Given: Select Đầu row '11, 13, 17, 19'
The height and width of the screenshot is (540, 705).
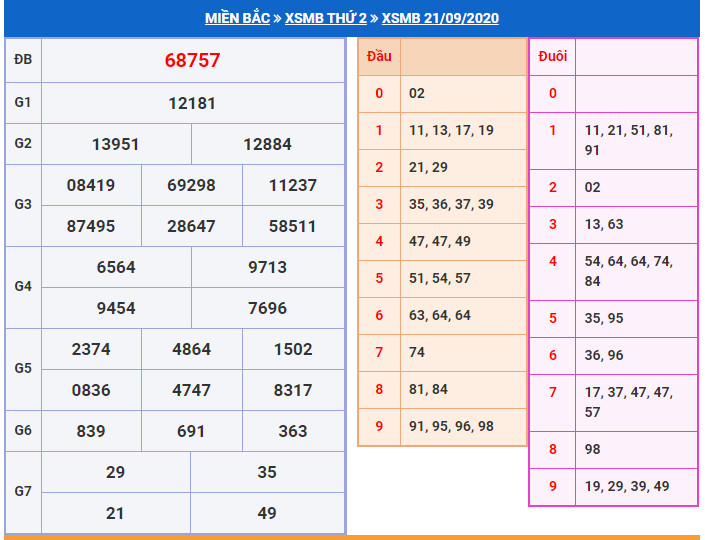Looking at the screenshot, I should pos(451,130).
